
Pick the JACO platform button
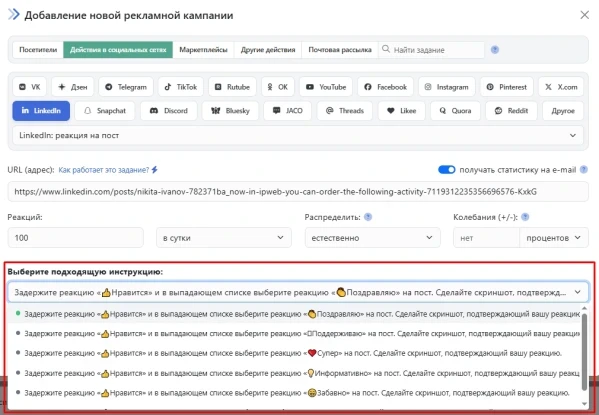[x=288, y=111]
